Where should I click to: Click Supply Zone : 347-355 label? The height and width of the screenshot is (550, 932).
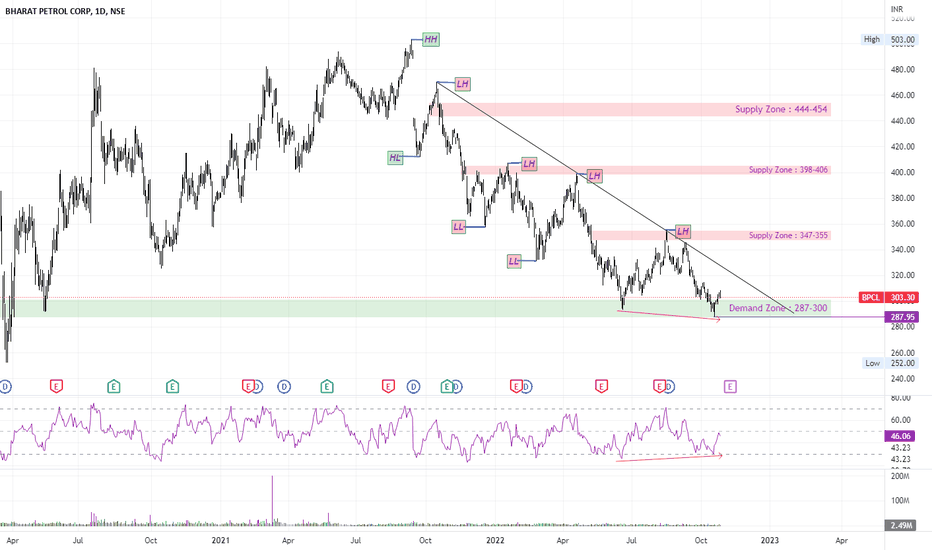pos(788,235)
